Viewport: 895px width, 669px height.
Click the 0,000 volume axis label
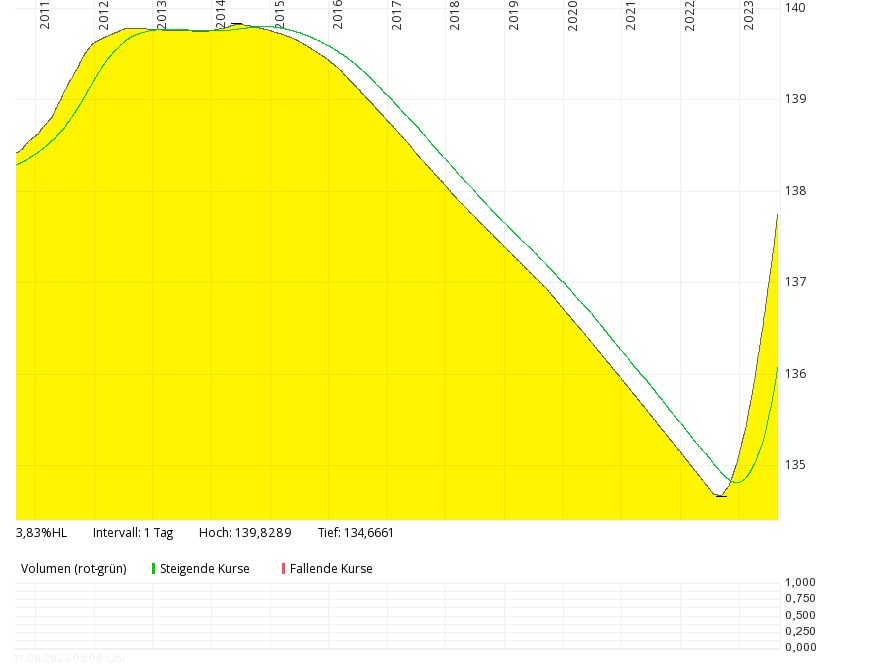point(800,647)
